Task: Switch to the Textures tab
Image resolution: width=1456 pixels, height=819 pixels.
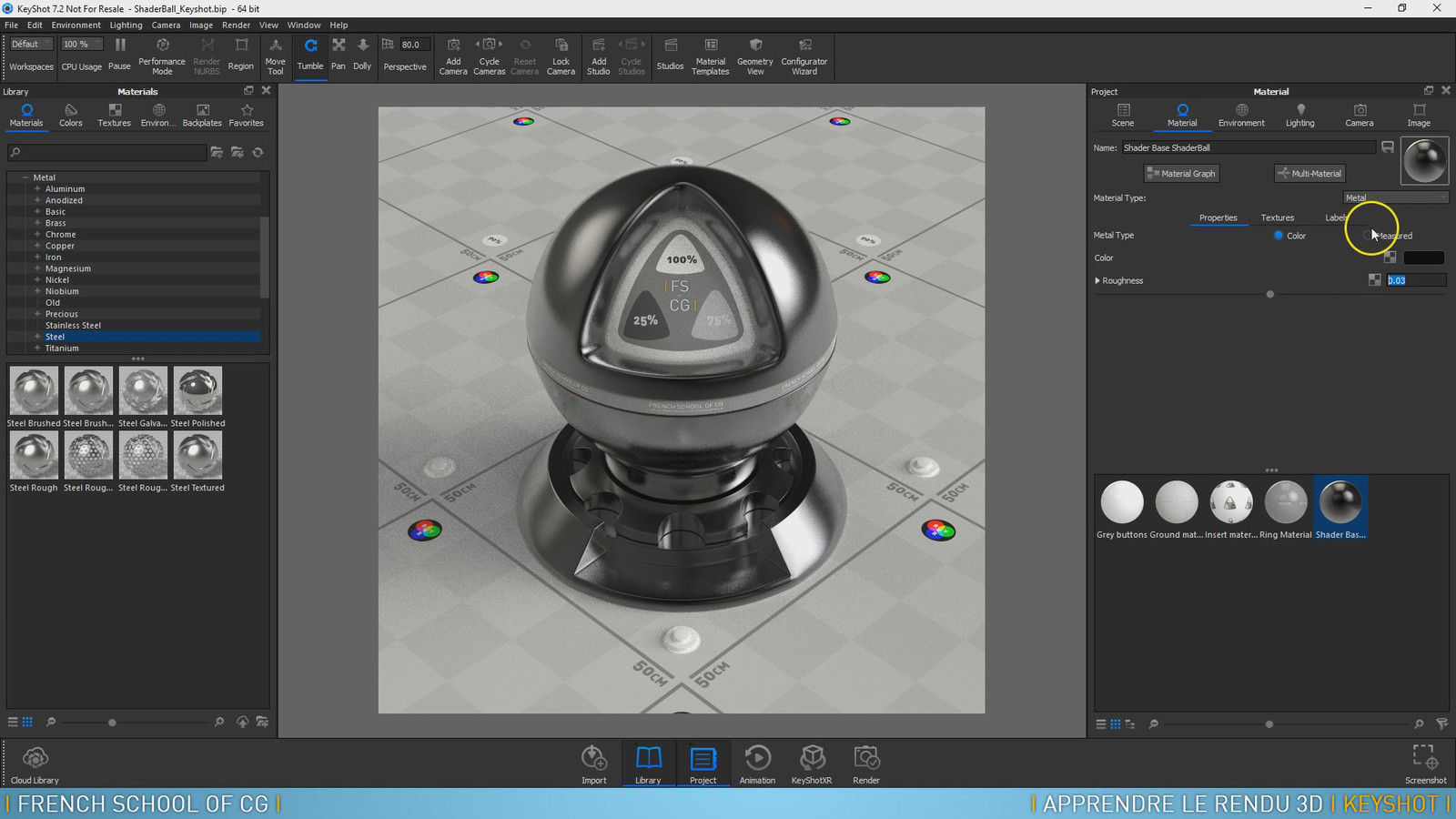Action: coord(1277,217)
